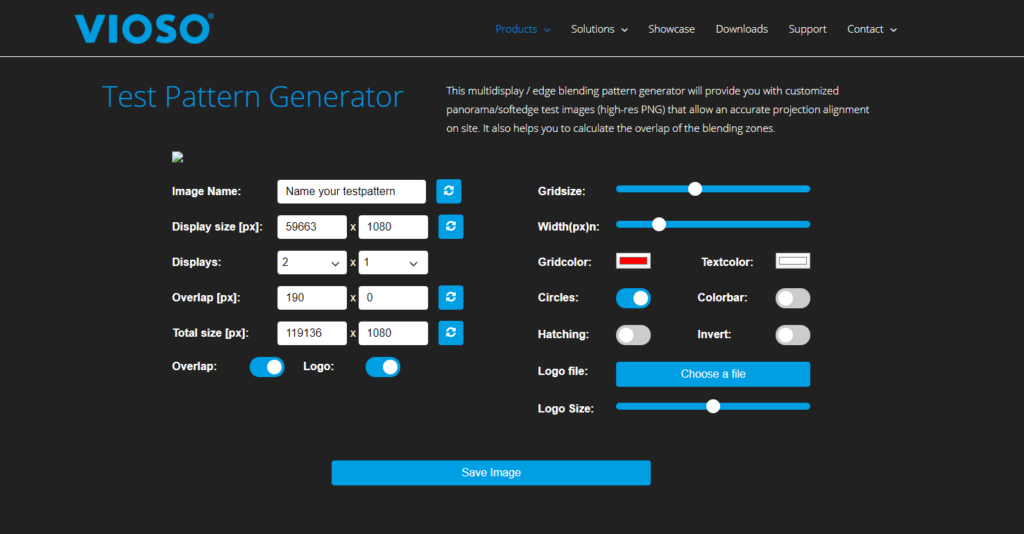The image size is (1024, 534).
Task: Click the broken image placeholder icon
Action: (178, 157)
